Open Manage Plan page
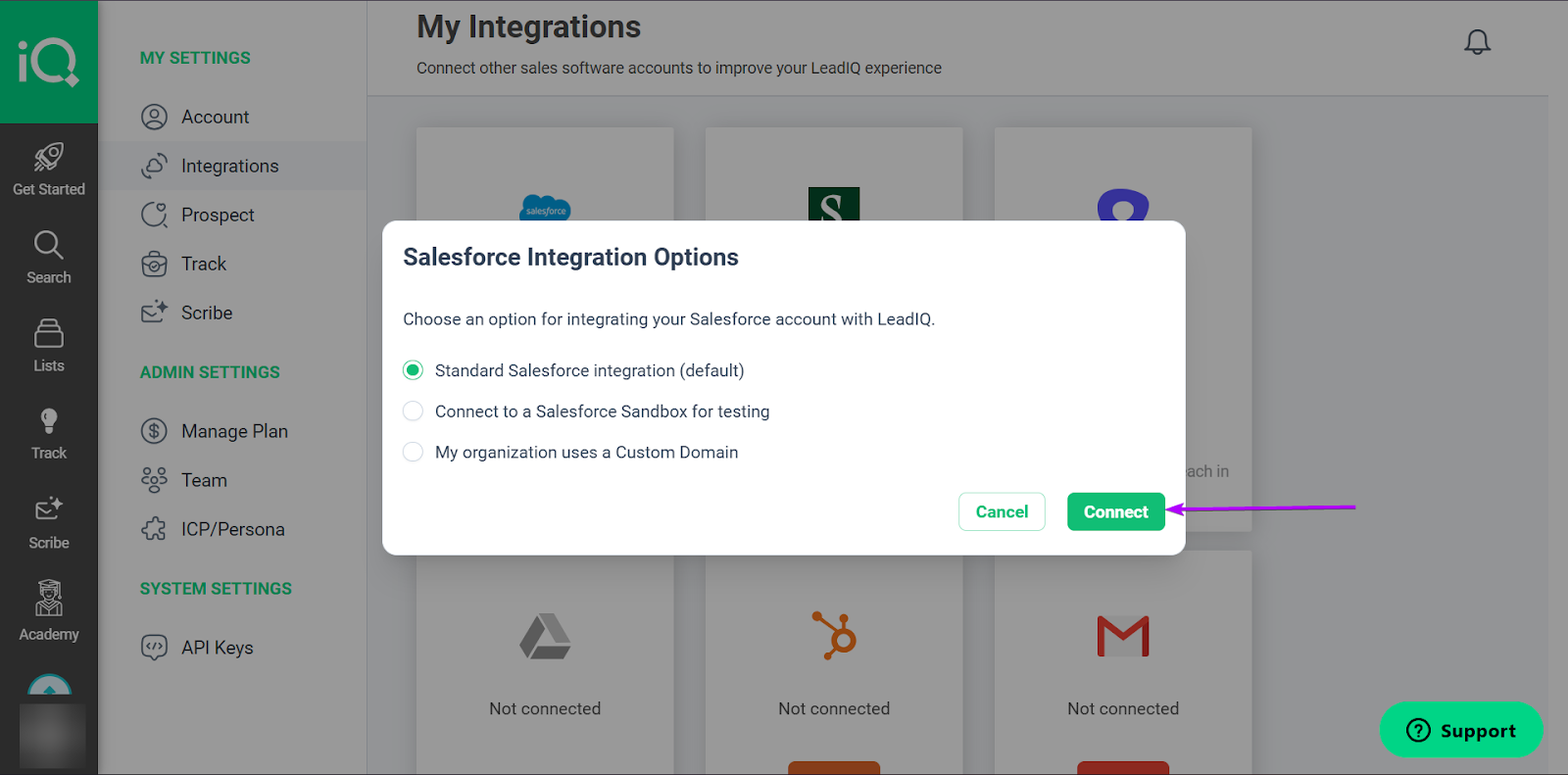The width and height of the screenshot is (1568, 775). [x=234, y=431]
